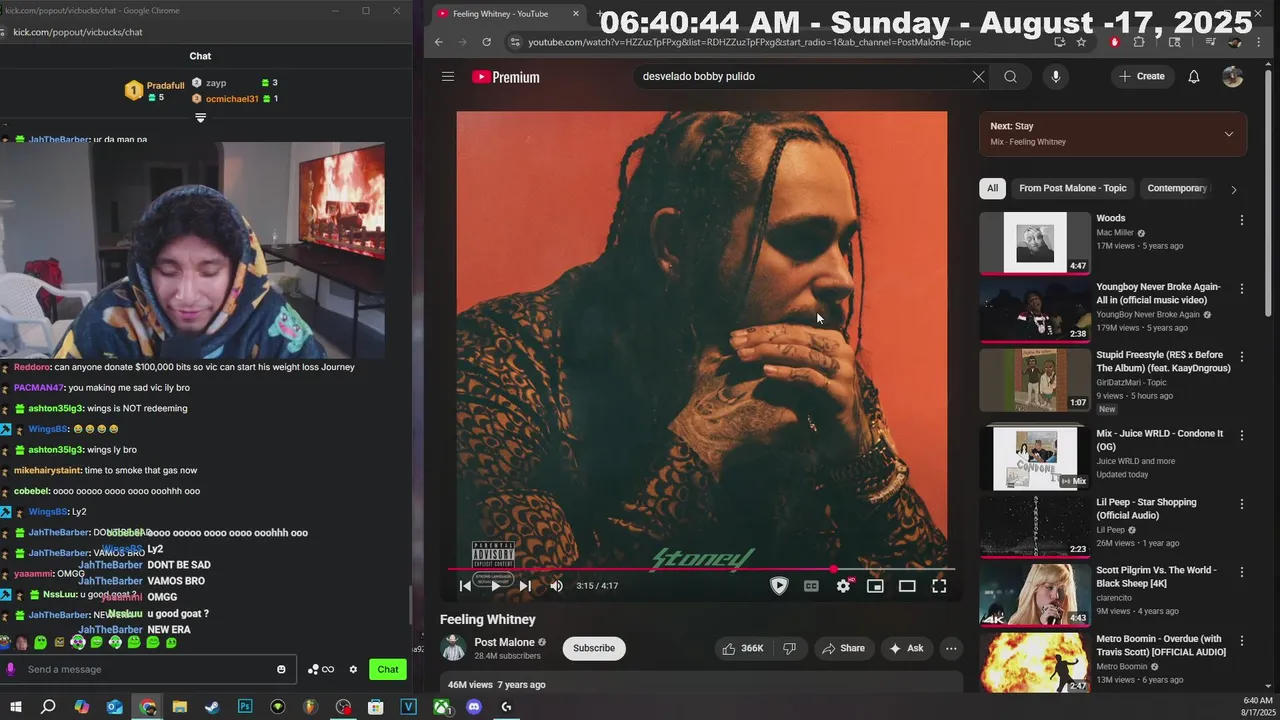
Task: Open Kick chat settings gear
Action: point(353,669)
